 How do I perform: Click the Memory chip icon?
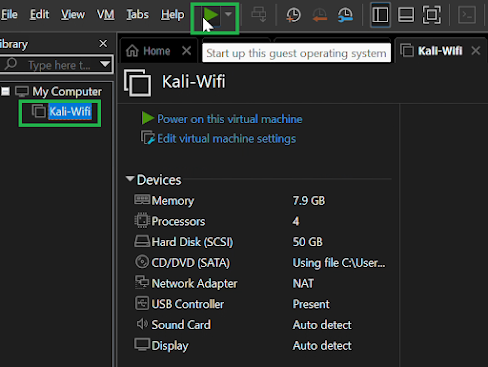tap(142, 200)
